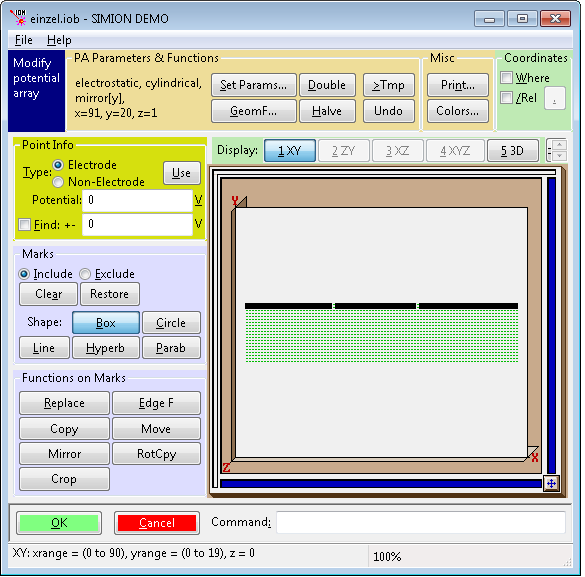Click the >Tmp button
Viewport: 585px width, 577px height.
coord(388,85)
